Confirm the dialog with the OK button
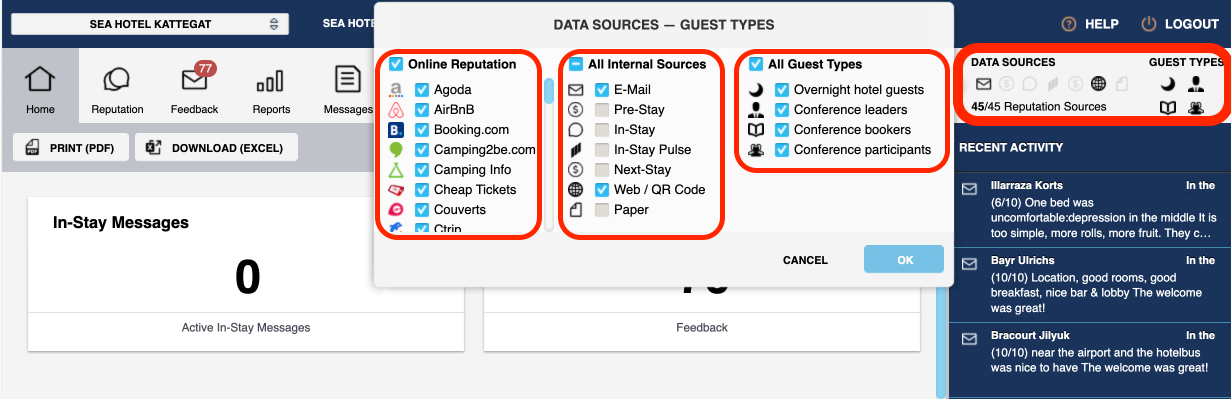The width and height of the screenshot is (1231, 399). pyautogui.click(x=905, y=260)
